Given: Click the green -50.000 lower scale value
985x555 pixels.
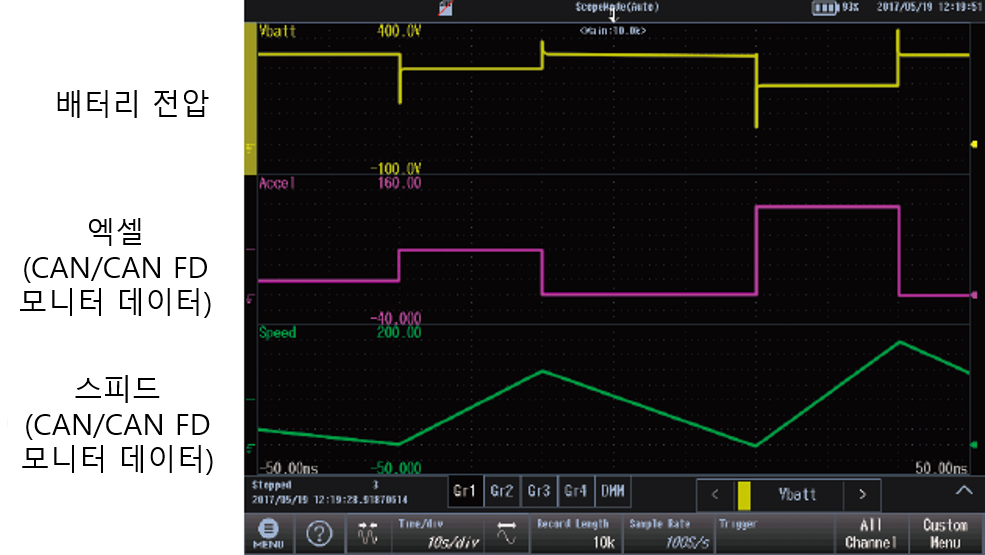Looking at the screenshot, I should tap(395, 468).
